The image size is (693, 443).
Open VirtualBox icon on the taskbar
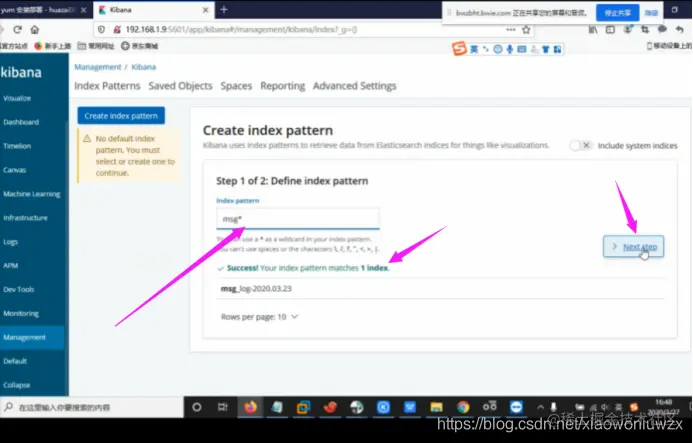(304, 407)
